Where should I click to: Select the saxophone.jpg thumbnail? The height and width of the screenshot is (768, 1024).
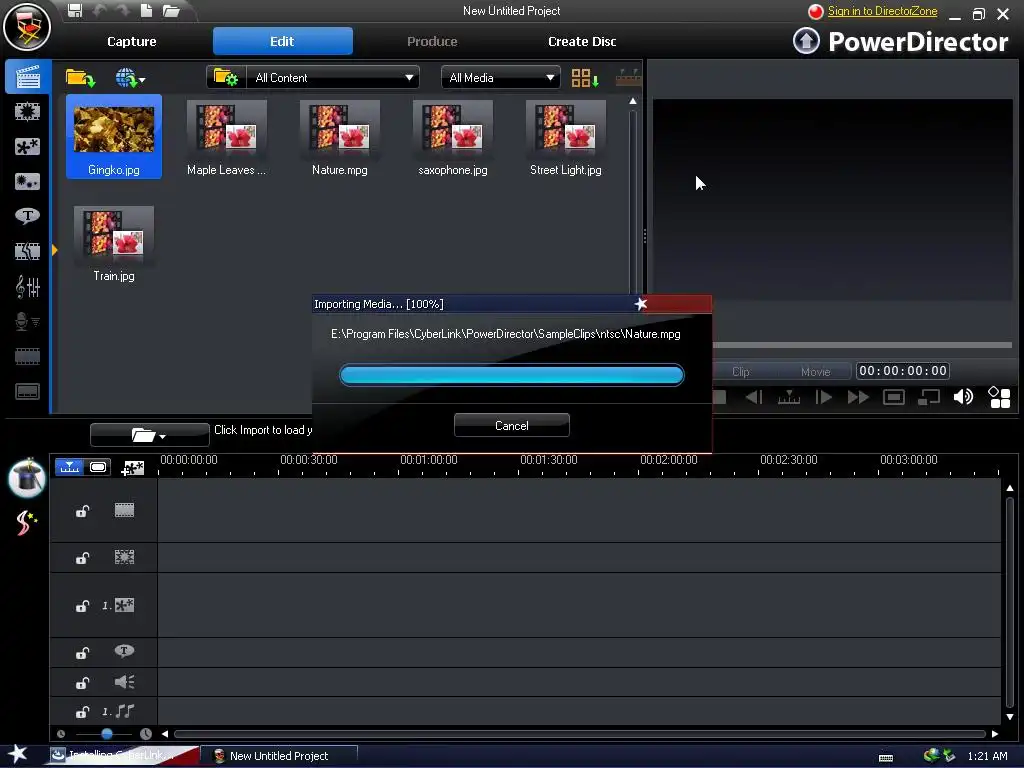[453, 138]
